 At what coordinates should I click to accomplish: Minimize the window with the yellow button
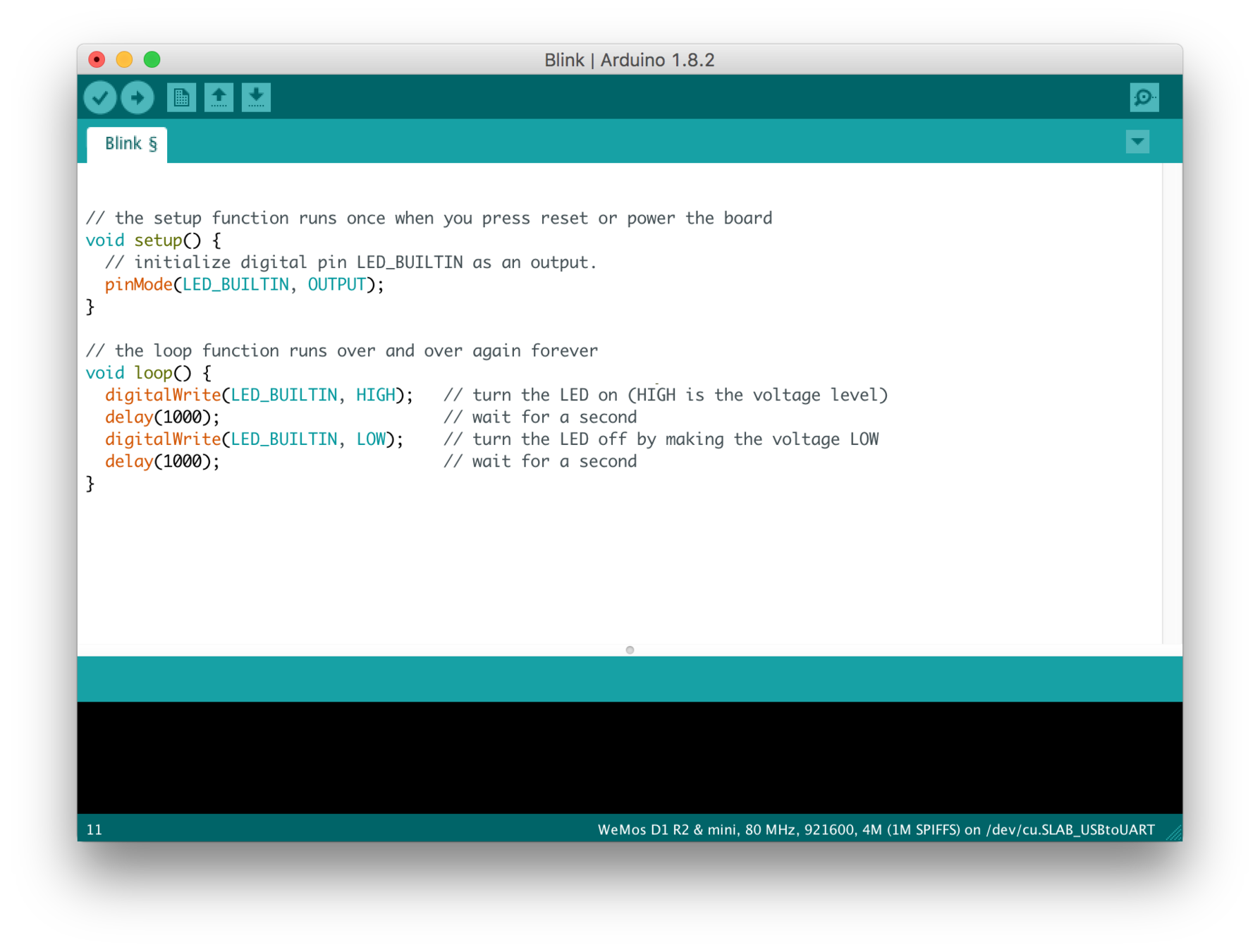coord(125,59)
